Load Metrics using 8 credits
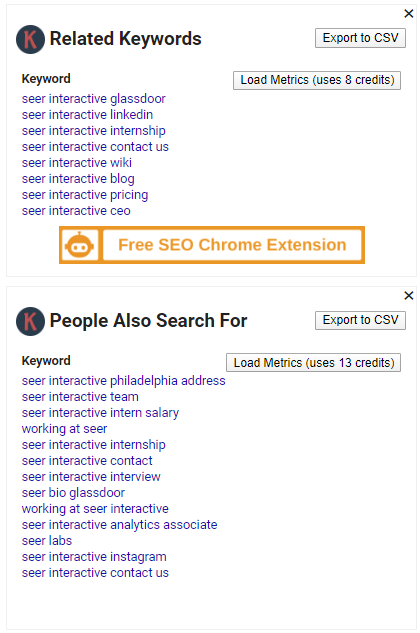Viewport: 420px width, 633px height. [x=317, y=80]
